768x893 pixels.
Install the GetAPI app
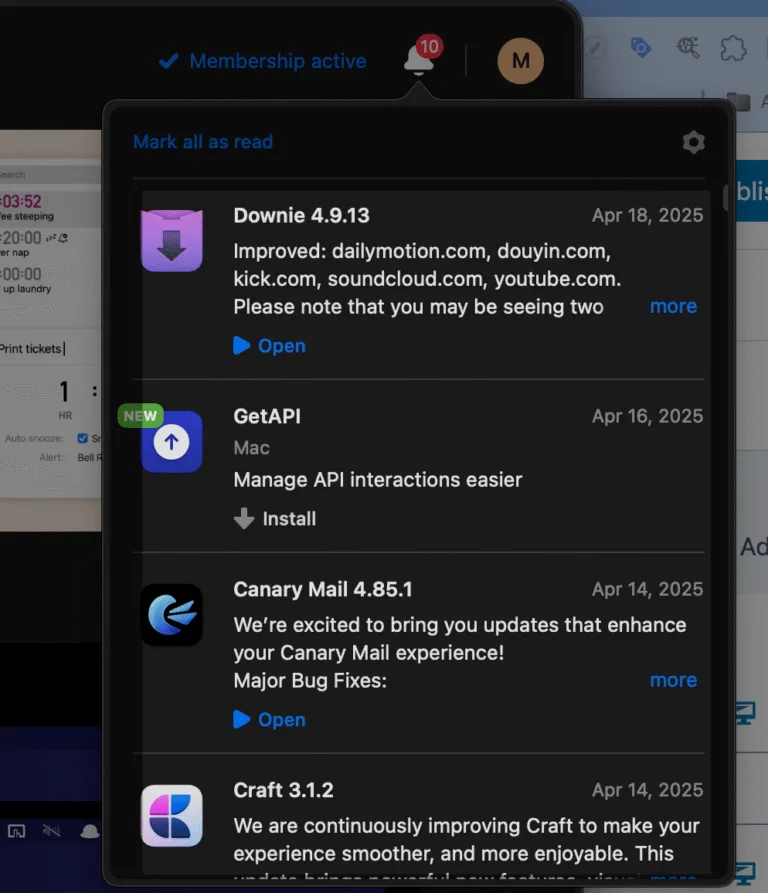pos(275,518)
